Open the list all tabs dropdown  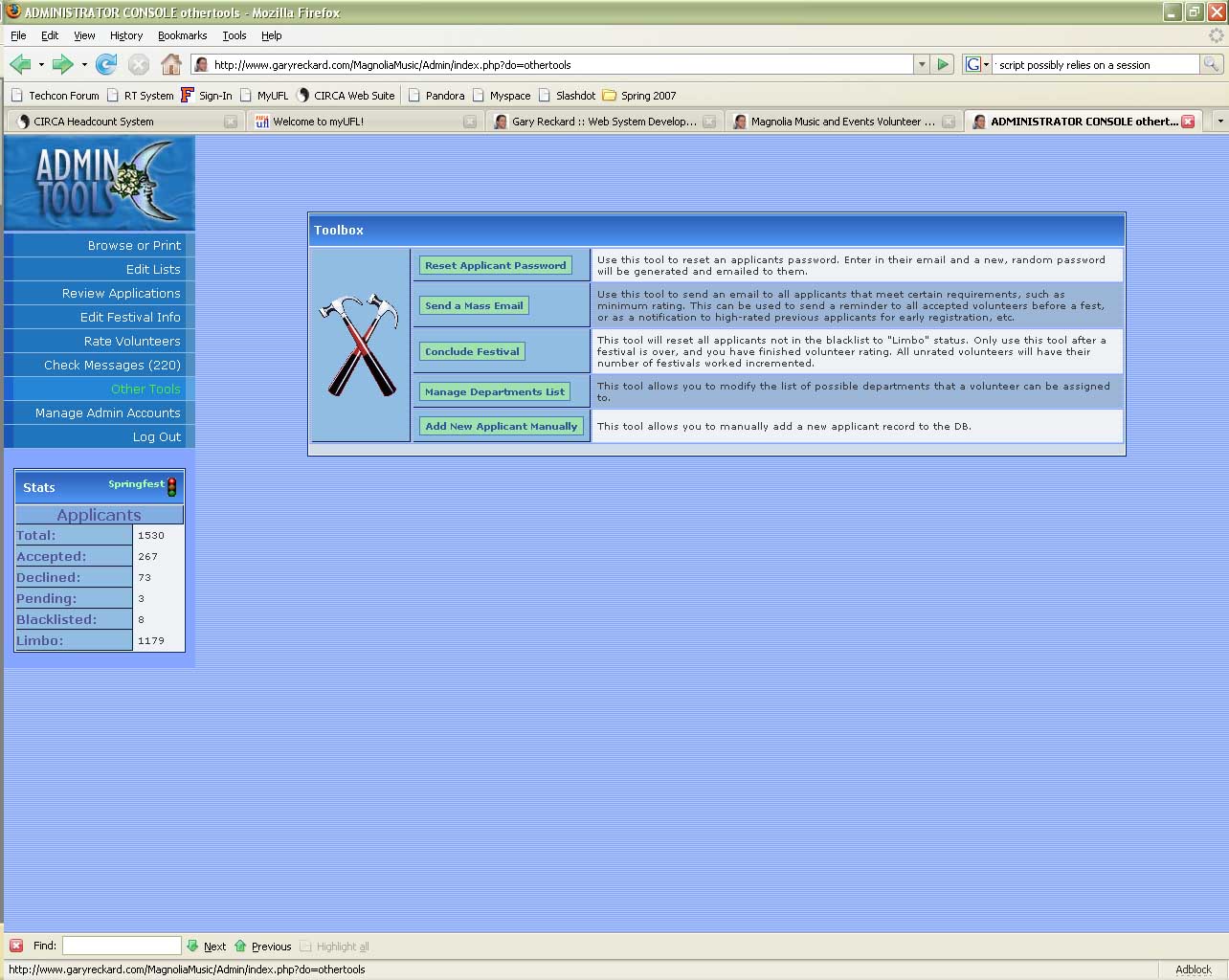click(x=1218, y=122)
